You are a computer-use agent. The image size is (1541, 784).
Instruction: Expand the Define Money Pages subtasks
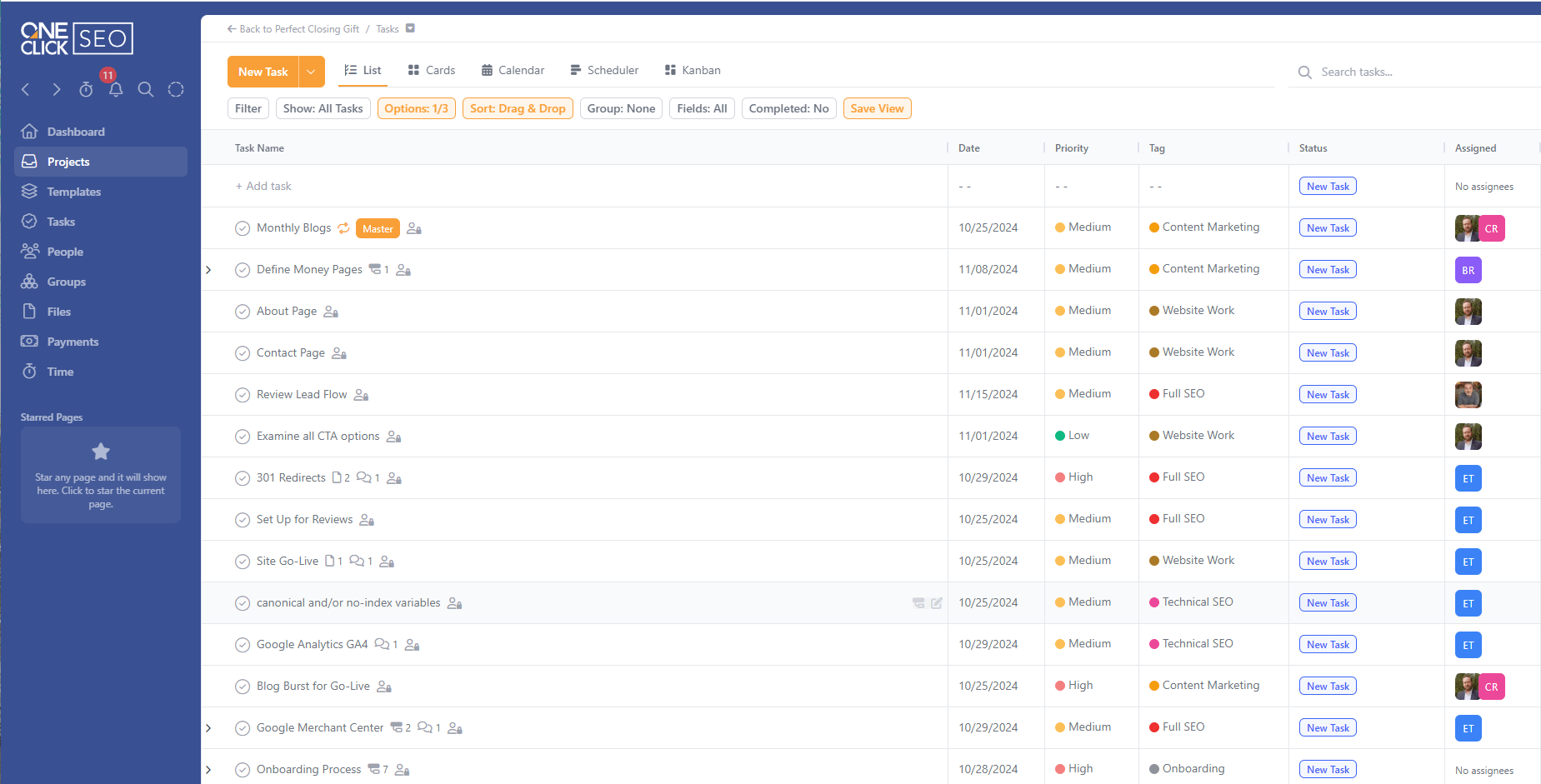tap(208, 270)
